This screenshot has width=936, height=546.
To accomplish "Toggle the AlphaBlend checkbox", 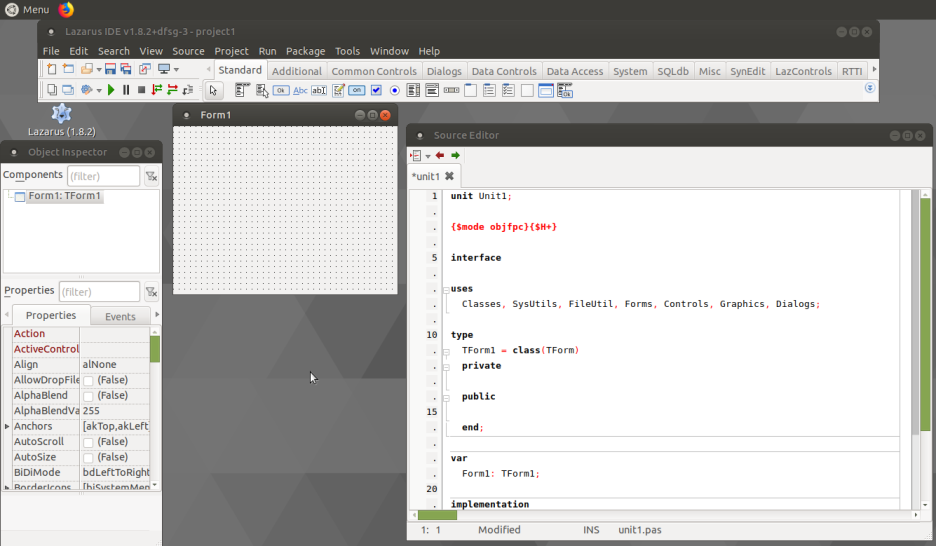I will (88, 396).
